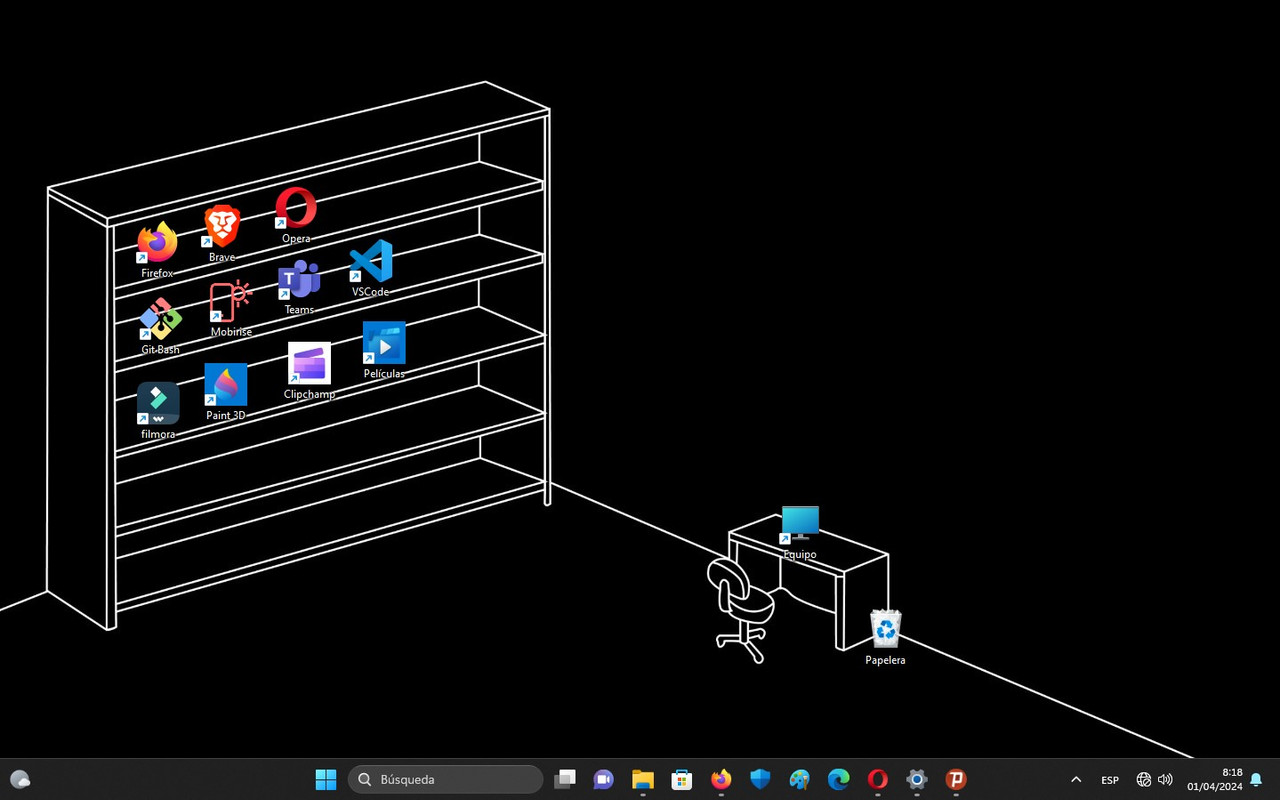Open the Firefox desktop shortcut
1280x800 pixels.
coord(157,250)
